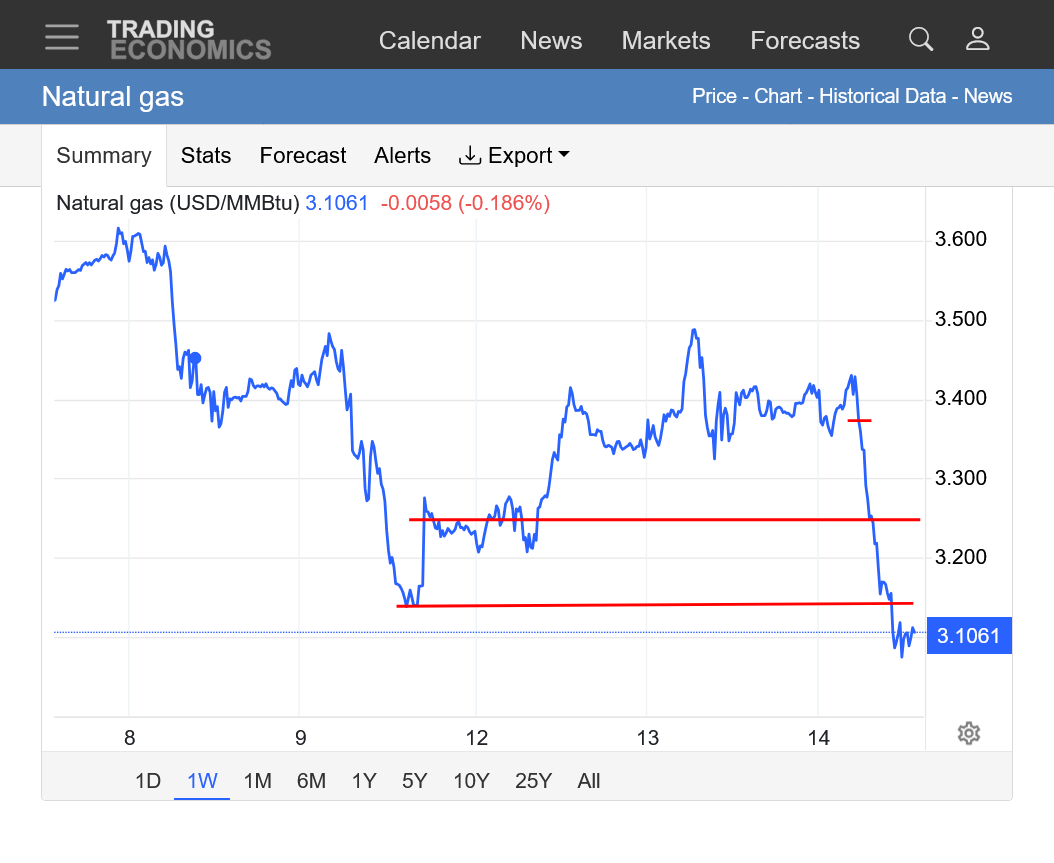Open chart settings gear

click(968, 733)
